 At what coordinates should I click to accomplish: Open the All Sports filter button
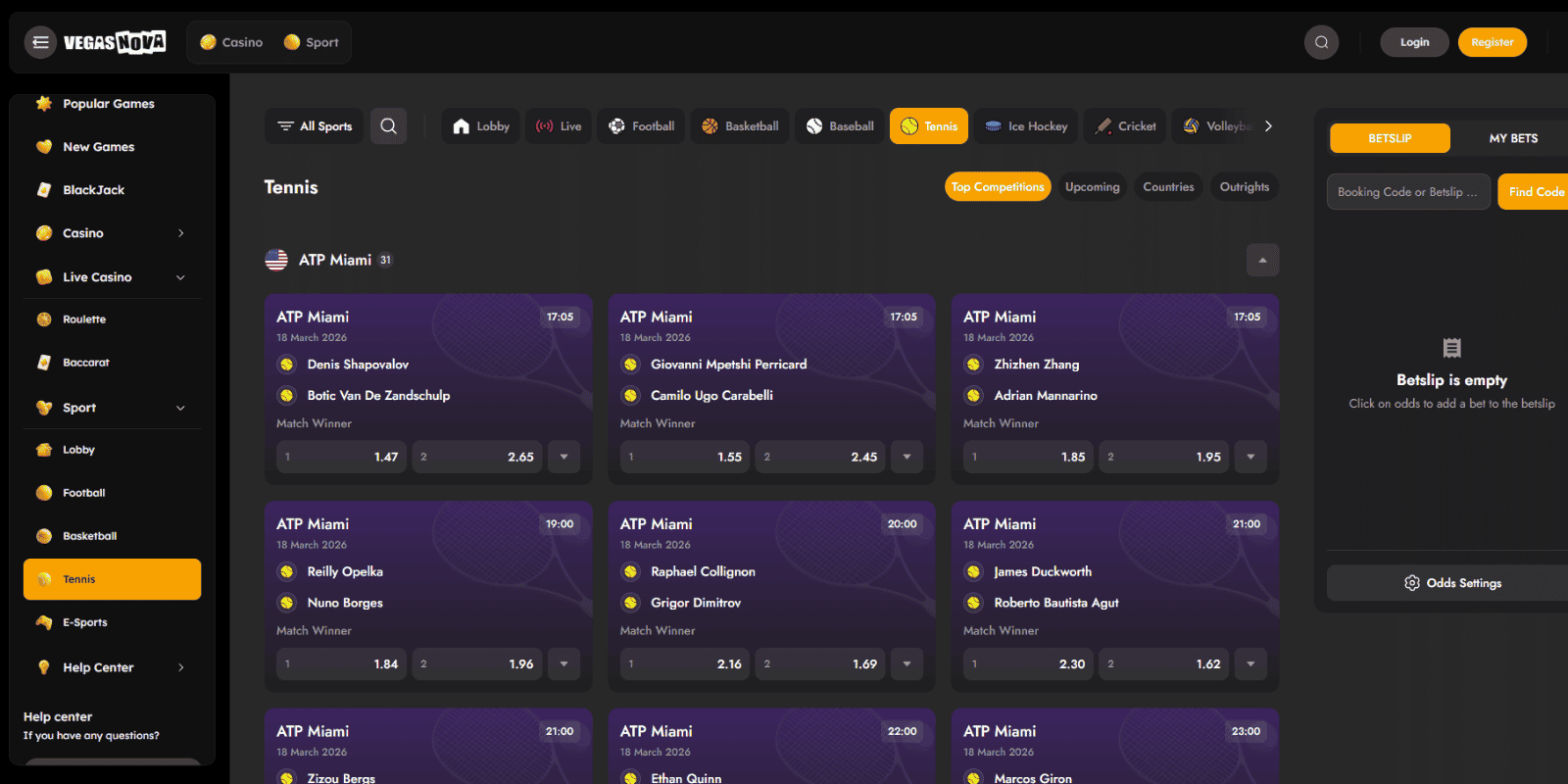[315, 126]
